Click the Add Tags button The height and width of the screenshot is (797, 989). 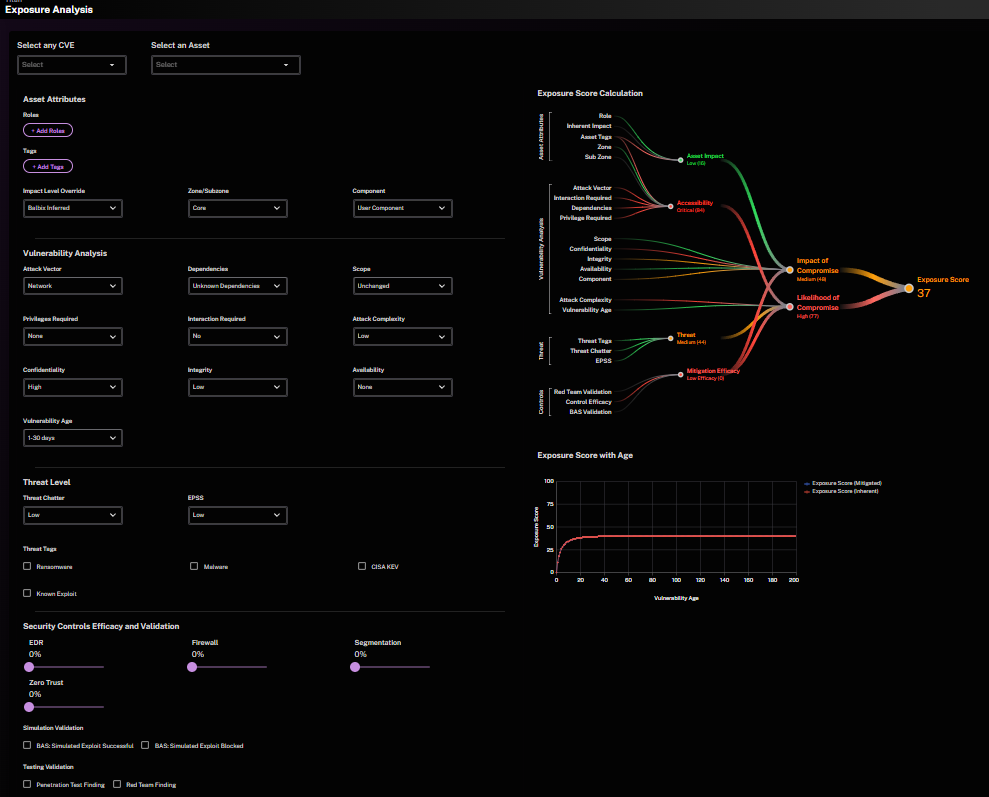[48, 166]
